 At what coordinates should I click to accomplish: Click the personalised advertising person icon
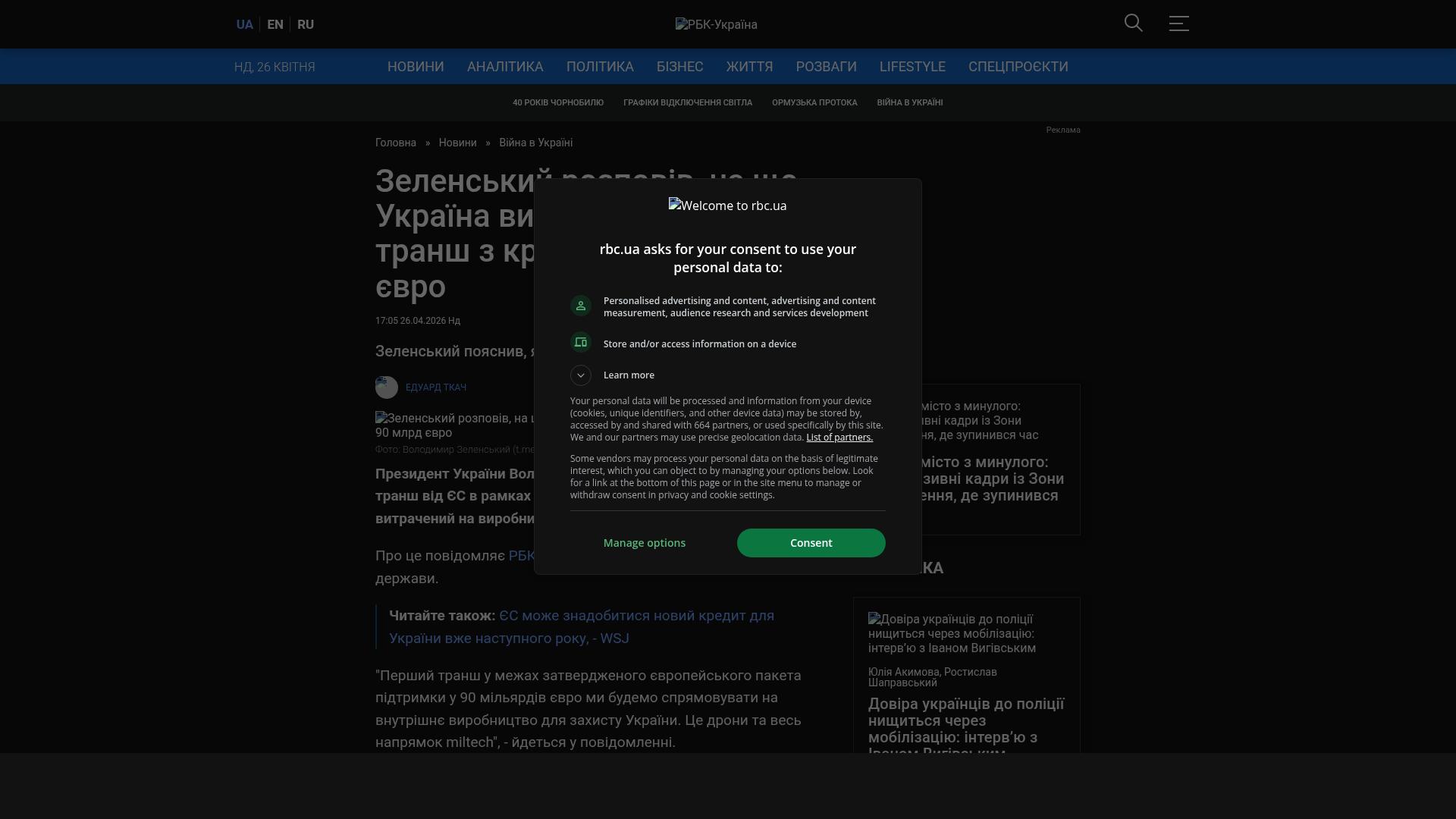(x=581, y=306)
